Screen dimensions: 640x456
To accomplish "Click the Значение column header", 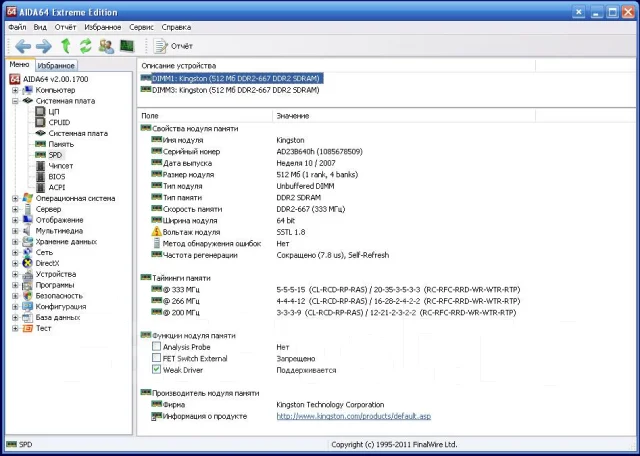I will (404, 116).
